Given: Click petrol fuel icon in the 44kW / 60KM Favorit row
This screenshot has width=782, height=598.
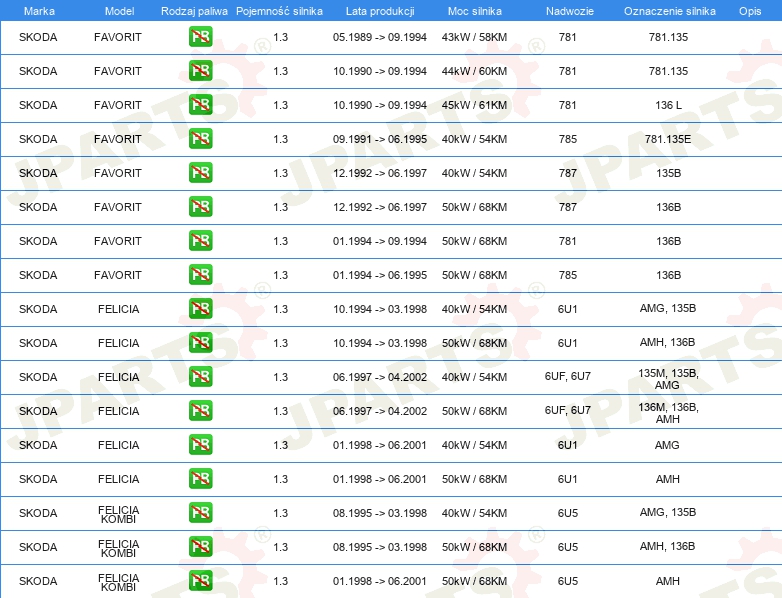Looking at the screenshot, I should point(200,70).
